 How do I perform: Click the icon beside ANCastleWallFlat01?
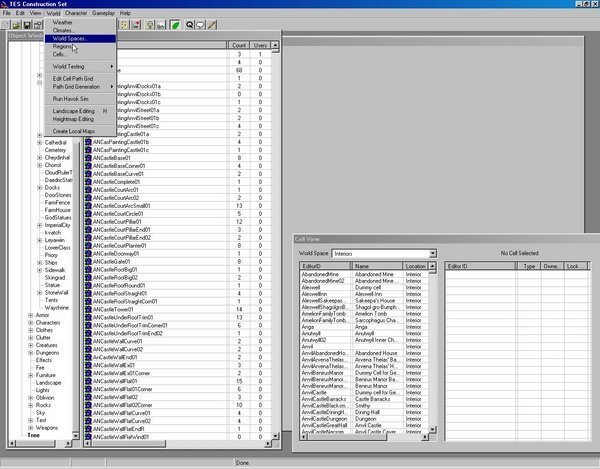point(88,381)
